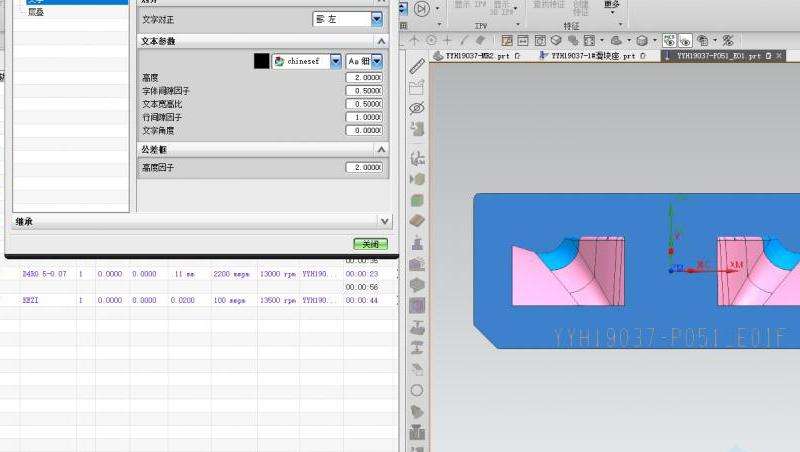Click the 高度 value input field
This screenshot has width=800, height=452.
364,78
